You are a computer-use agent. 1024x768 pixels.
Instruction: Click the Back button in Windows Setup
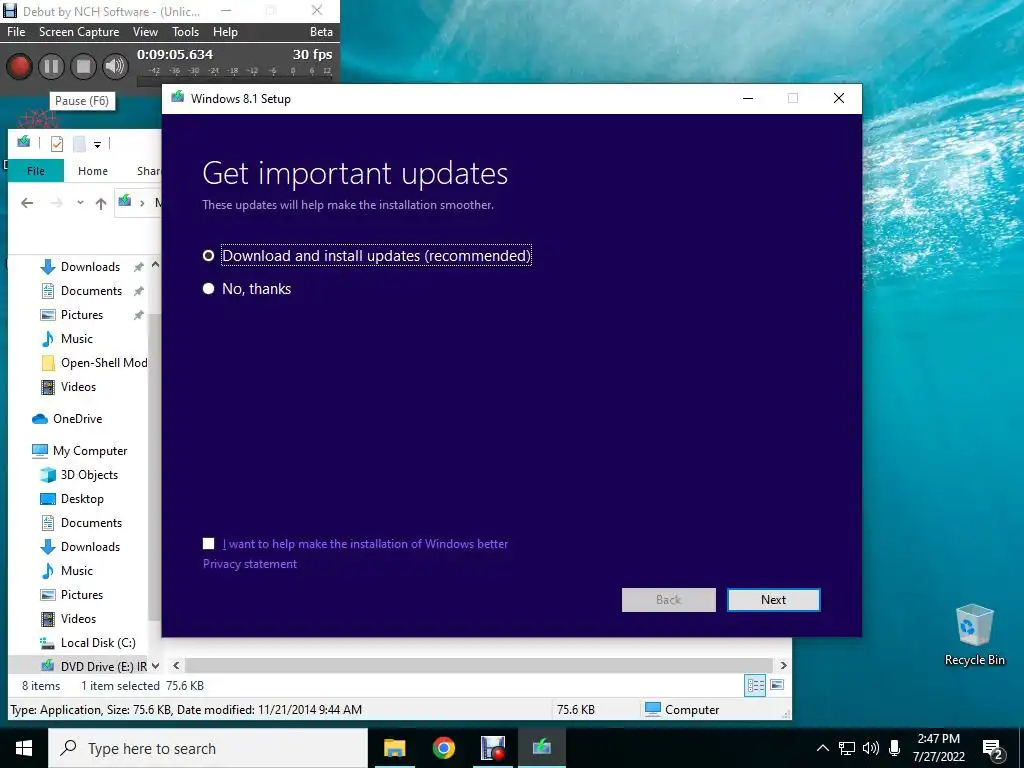(668, 600)
